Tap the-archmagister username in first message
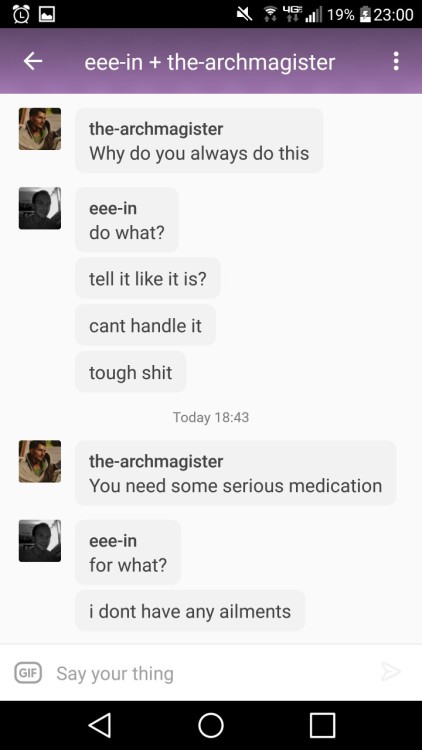 point(156,129)
